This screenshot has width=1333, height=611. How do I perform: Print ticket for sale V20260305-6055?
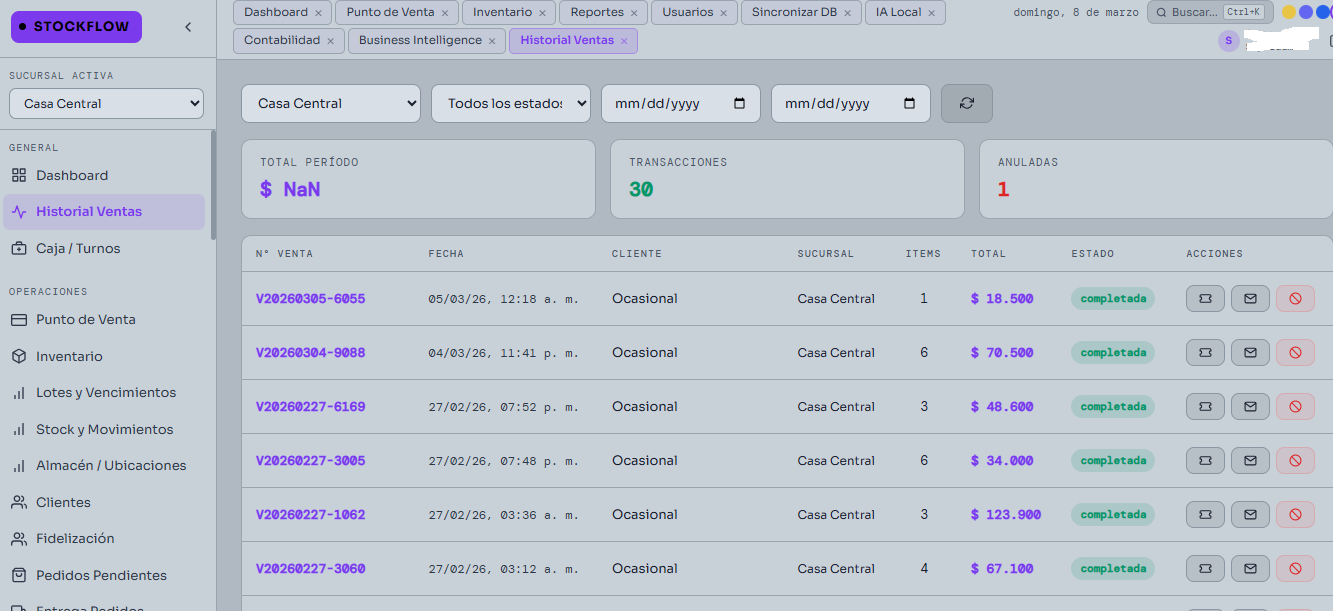click(x=1205, y=299)
